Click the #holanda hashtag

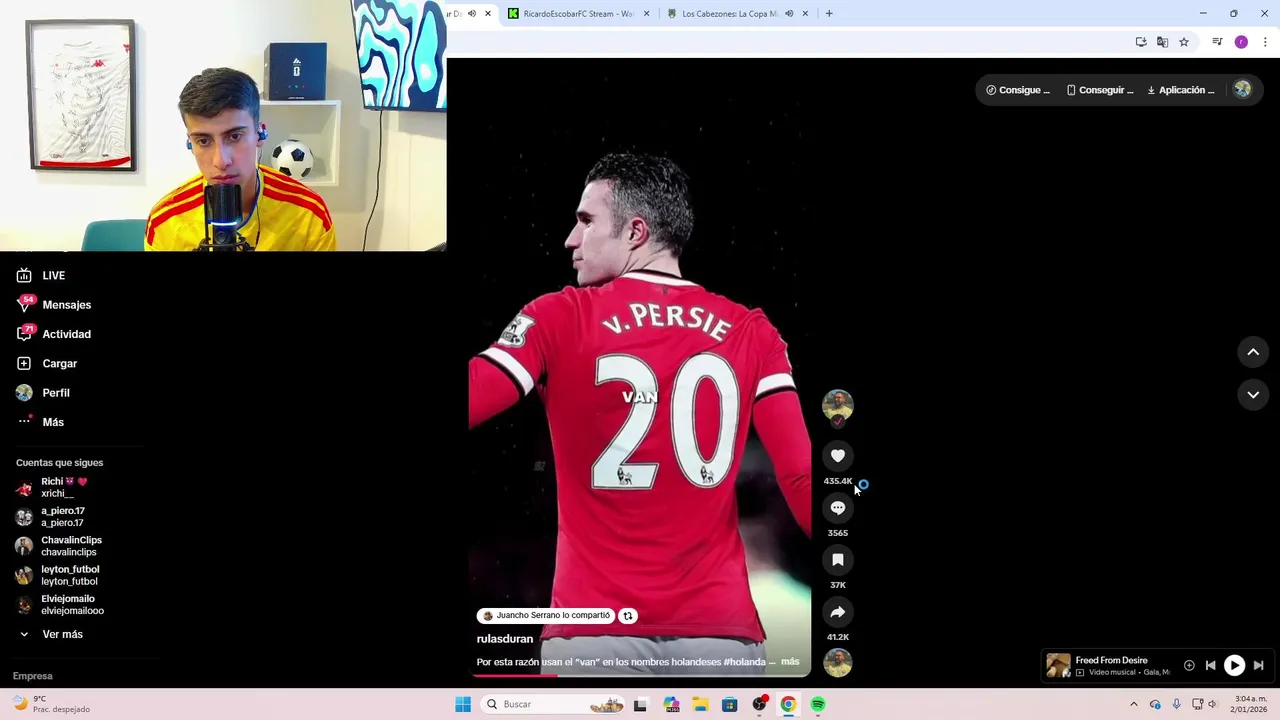pos(743,662)
